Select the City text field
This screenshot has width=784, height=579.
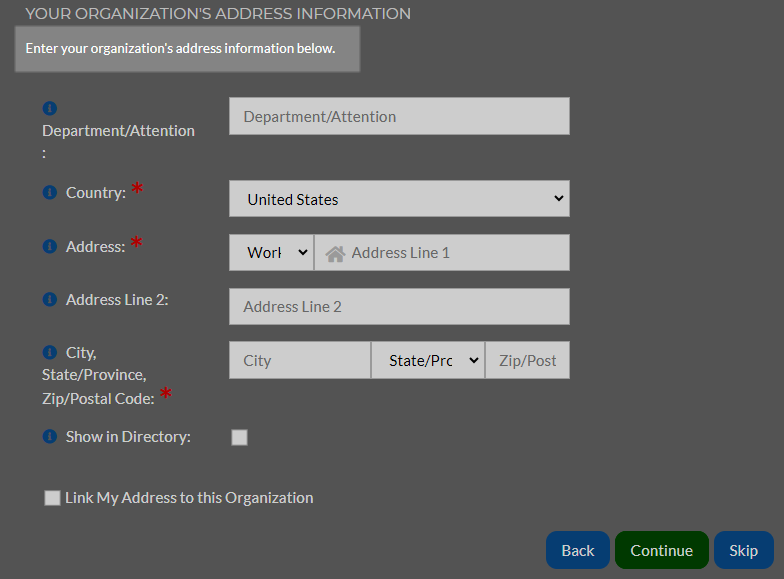click(x=300, y=360)
